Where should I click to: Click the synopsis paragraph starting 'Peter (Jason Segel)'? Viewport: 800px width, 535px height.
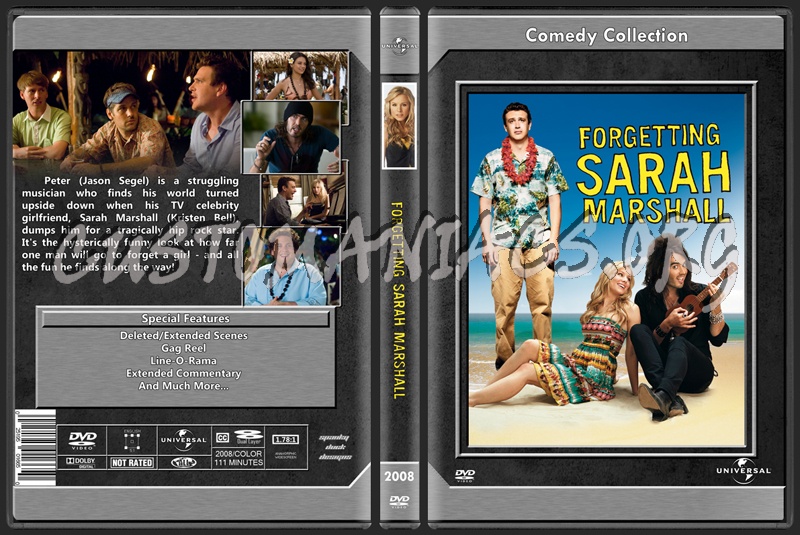[x=130, y=224]
